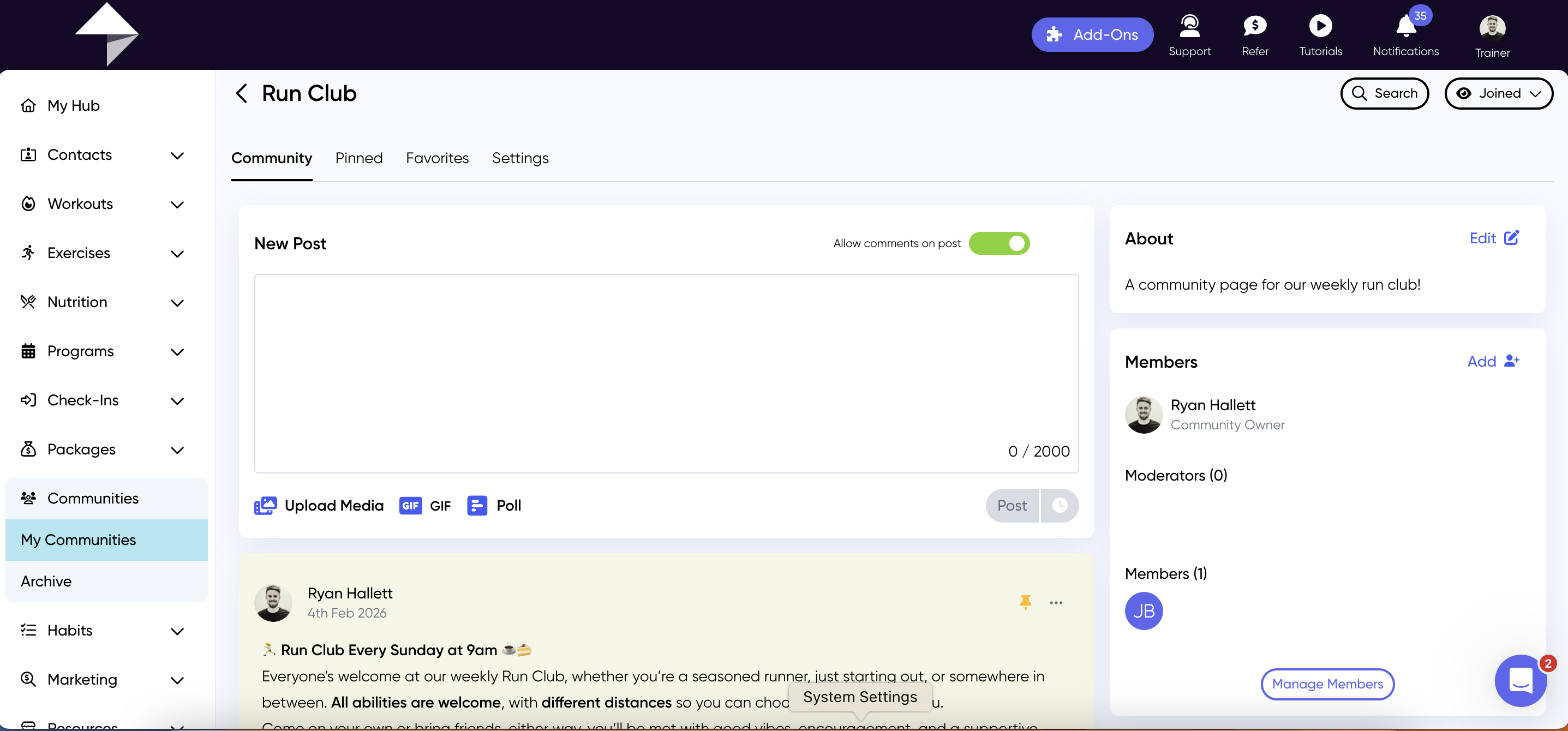Switch to the Favorites tab
Viewport: 1568px width, 731px height.
(437, 158)
